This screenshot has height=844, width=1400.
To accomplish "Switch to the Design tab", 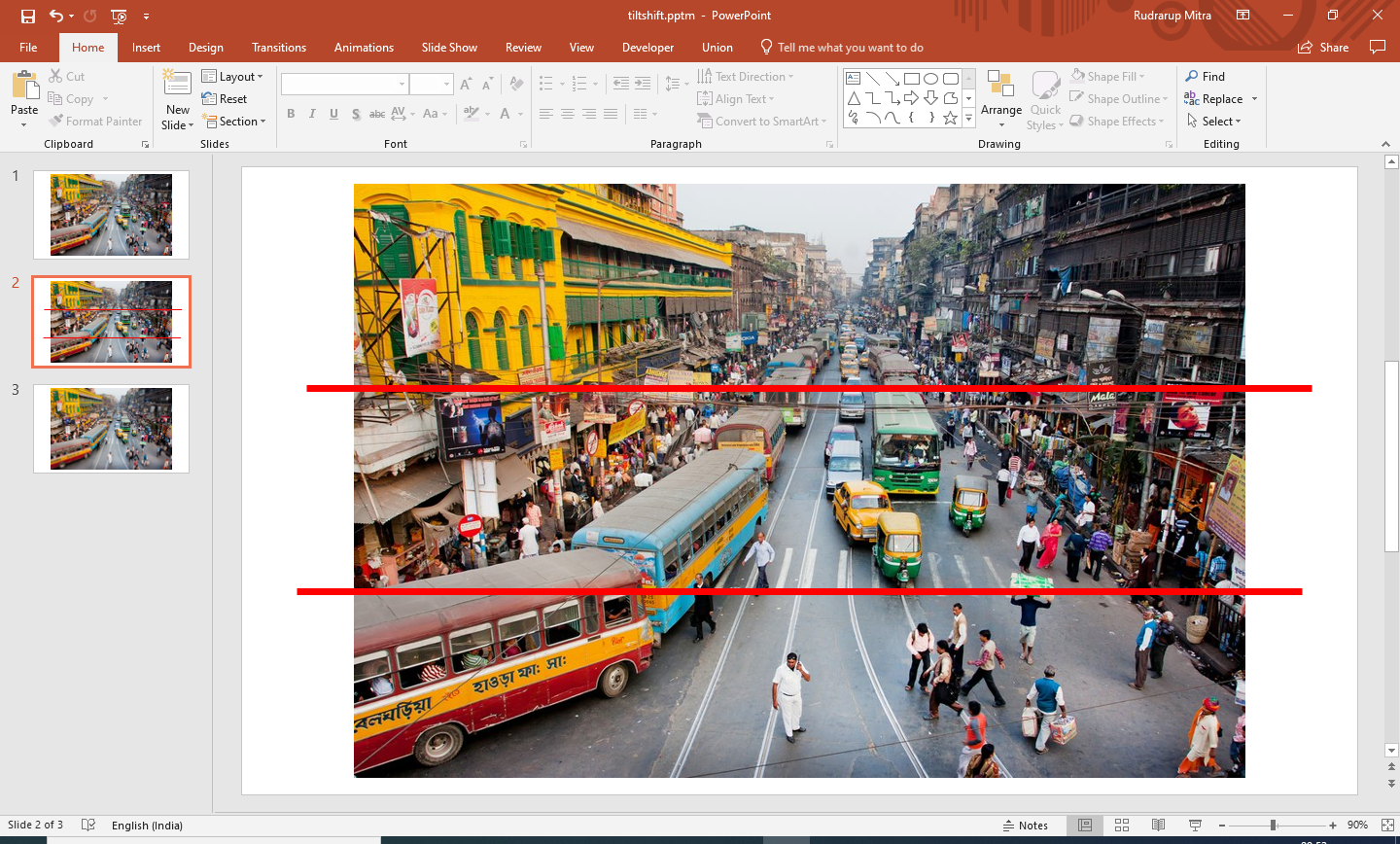I will pos(206,47).
